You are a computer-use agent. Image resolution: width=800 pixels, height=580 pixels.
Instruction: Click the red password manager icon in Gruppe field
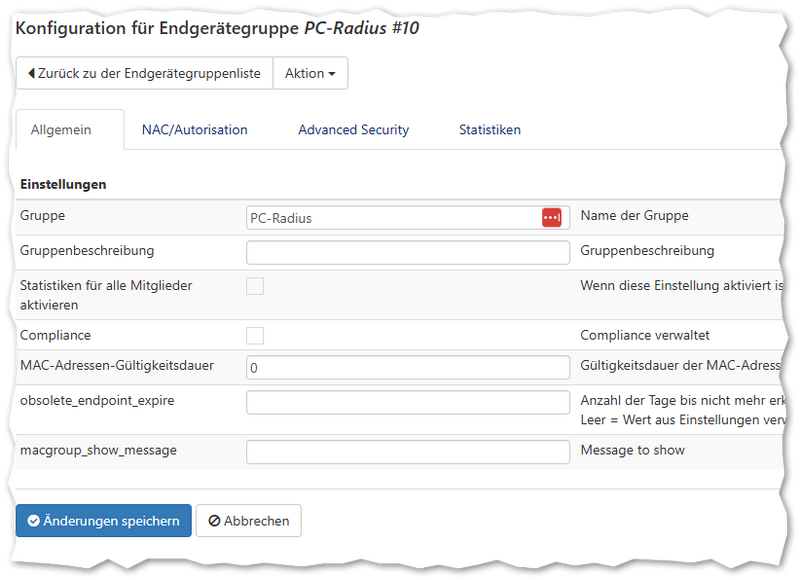[552, 218]
